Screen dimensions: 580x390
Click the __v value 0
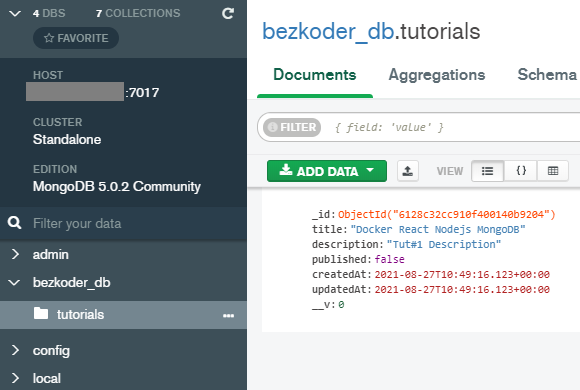[341, 305]
